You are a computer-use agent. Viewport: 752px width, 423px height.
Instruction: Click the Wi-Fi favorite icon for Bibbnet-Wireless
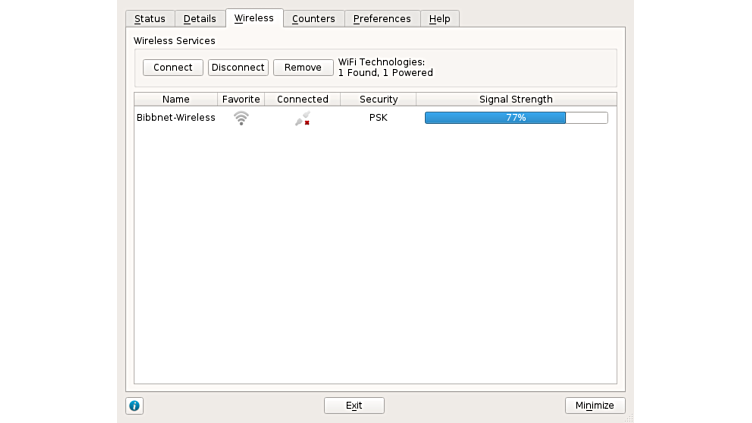click(241, 118)
